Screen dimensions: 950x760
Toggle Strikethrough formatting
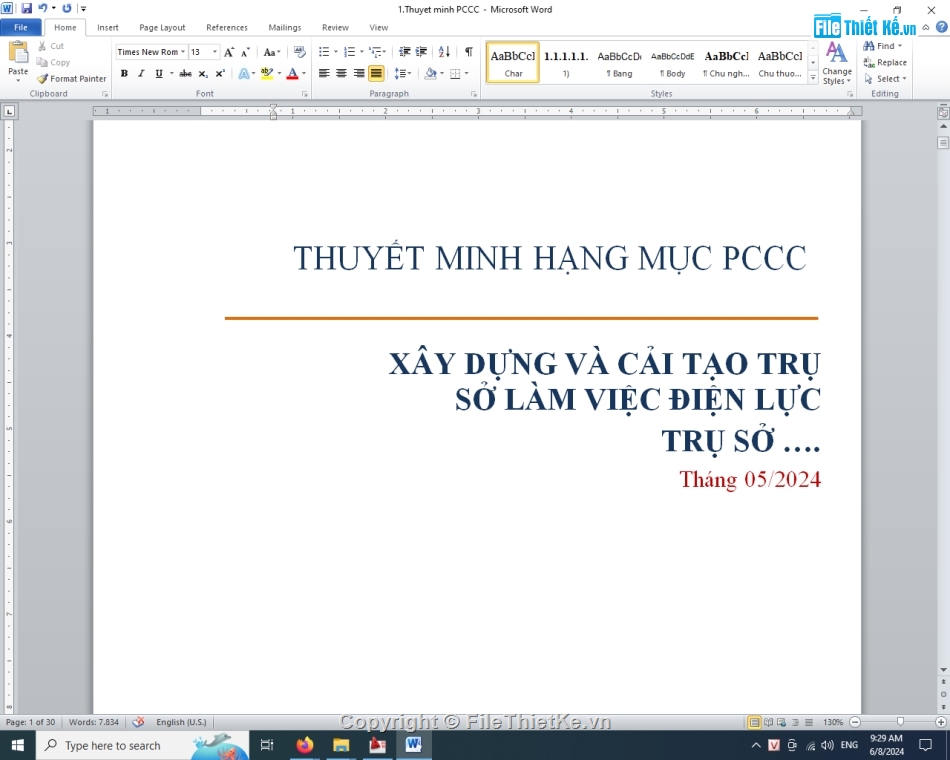click(185, 73)
